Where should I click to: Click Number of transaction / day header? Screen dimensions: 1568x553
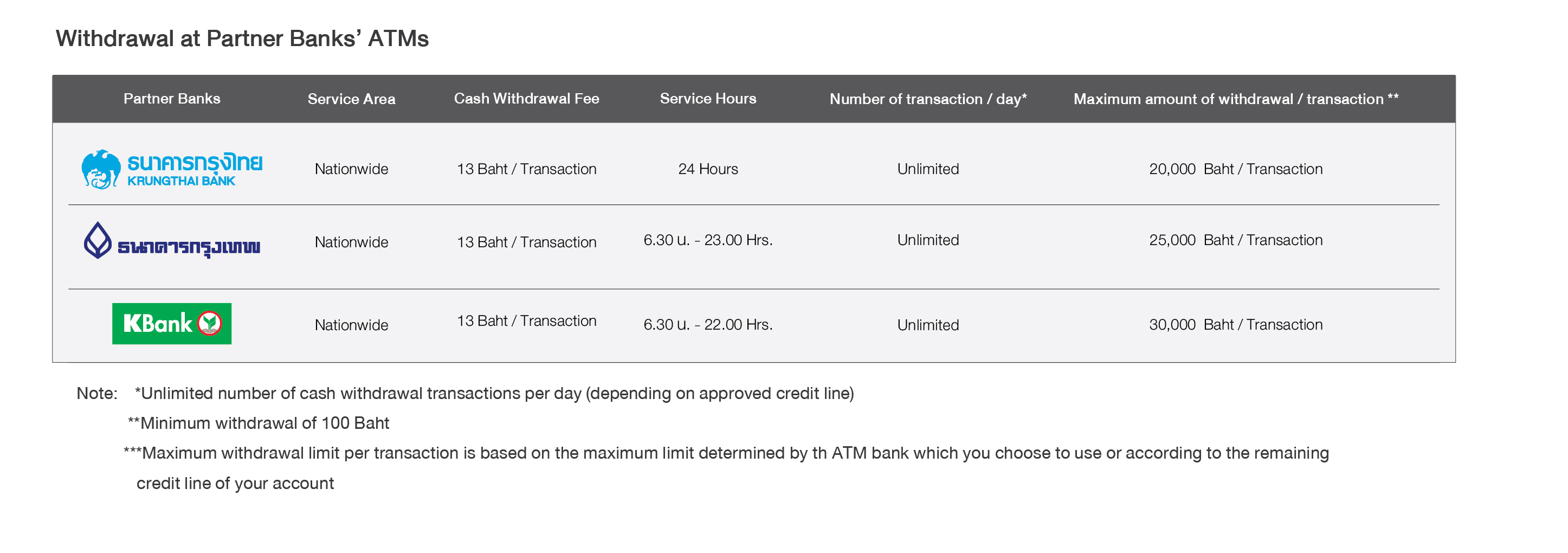(928, 99)
